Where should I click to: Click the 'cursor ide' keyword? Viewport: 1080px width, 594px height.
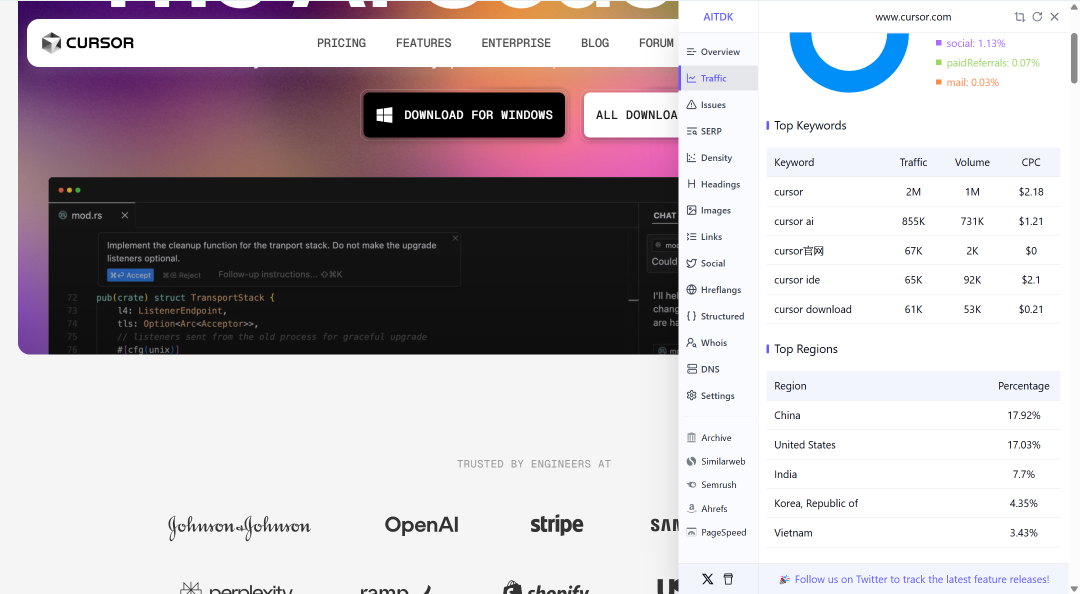tap(797, 280)
